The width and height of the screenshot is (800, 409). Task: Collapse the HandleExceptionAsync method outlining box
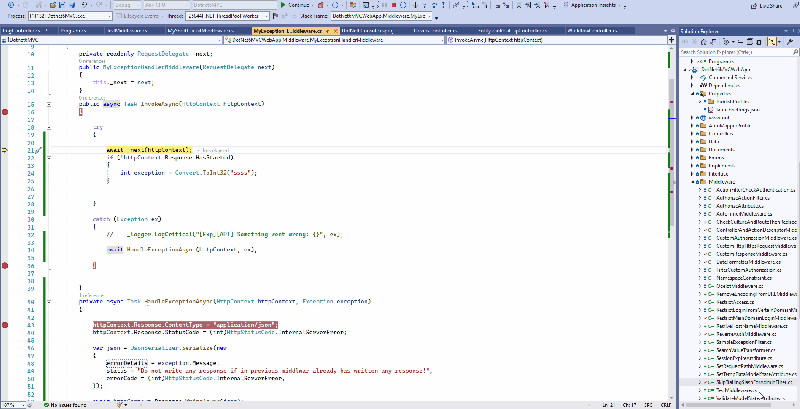coord(49,301)
